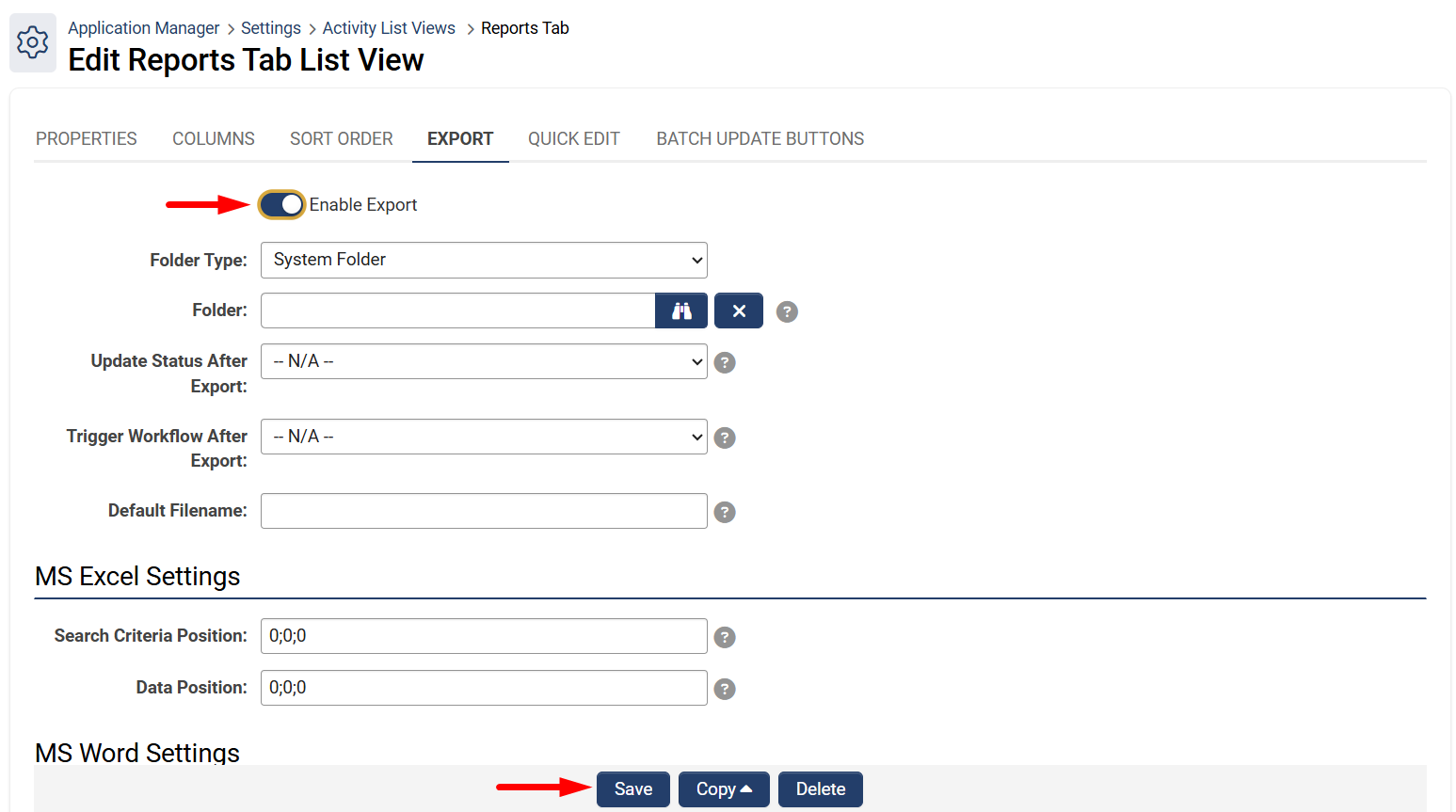Toggle the Enable Export switch

coord(282,204)
